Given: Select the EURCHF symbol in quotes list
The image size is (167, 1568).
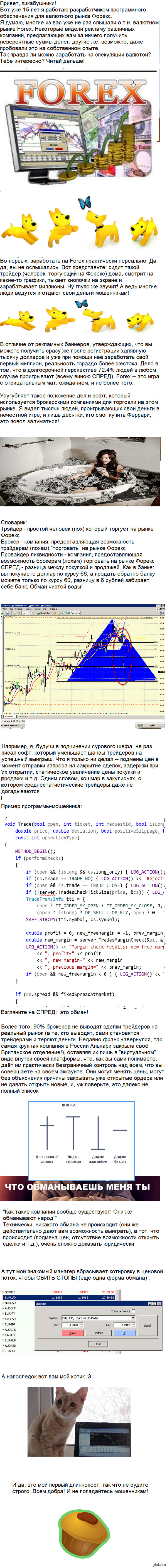Looking at the screenshot, I should (x=10, y=1351).
